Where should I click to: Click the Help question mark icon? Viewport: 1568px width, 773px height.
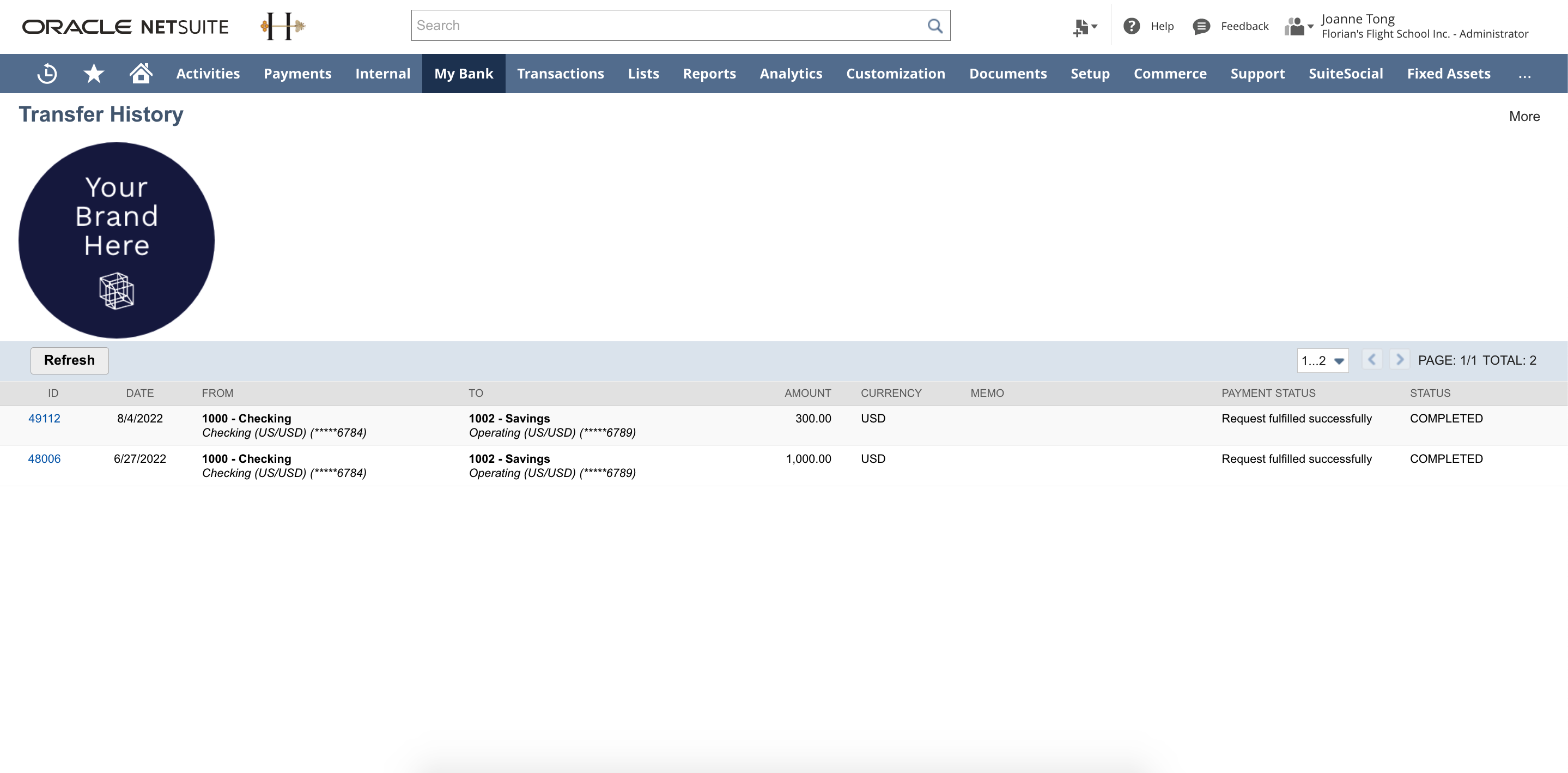click(x=1131, y=26)
